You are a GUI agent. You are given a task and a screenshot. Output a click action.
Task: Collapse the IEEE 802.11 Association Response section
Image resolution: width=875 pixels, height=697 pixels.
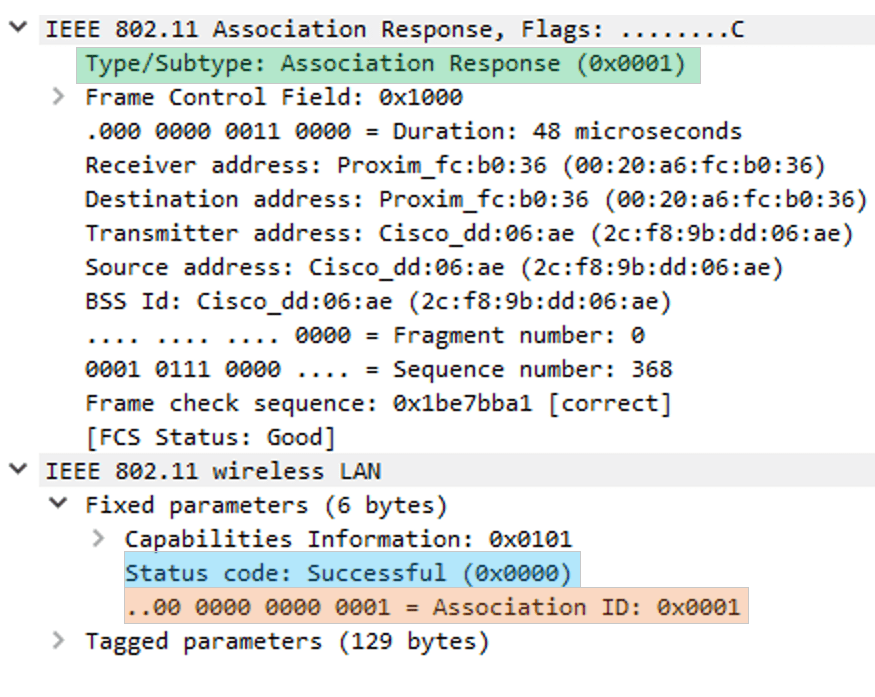[17, 28]
